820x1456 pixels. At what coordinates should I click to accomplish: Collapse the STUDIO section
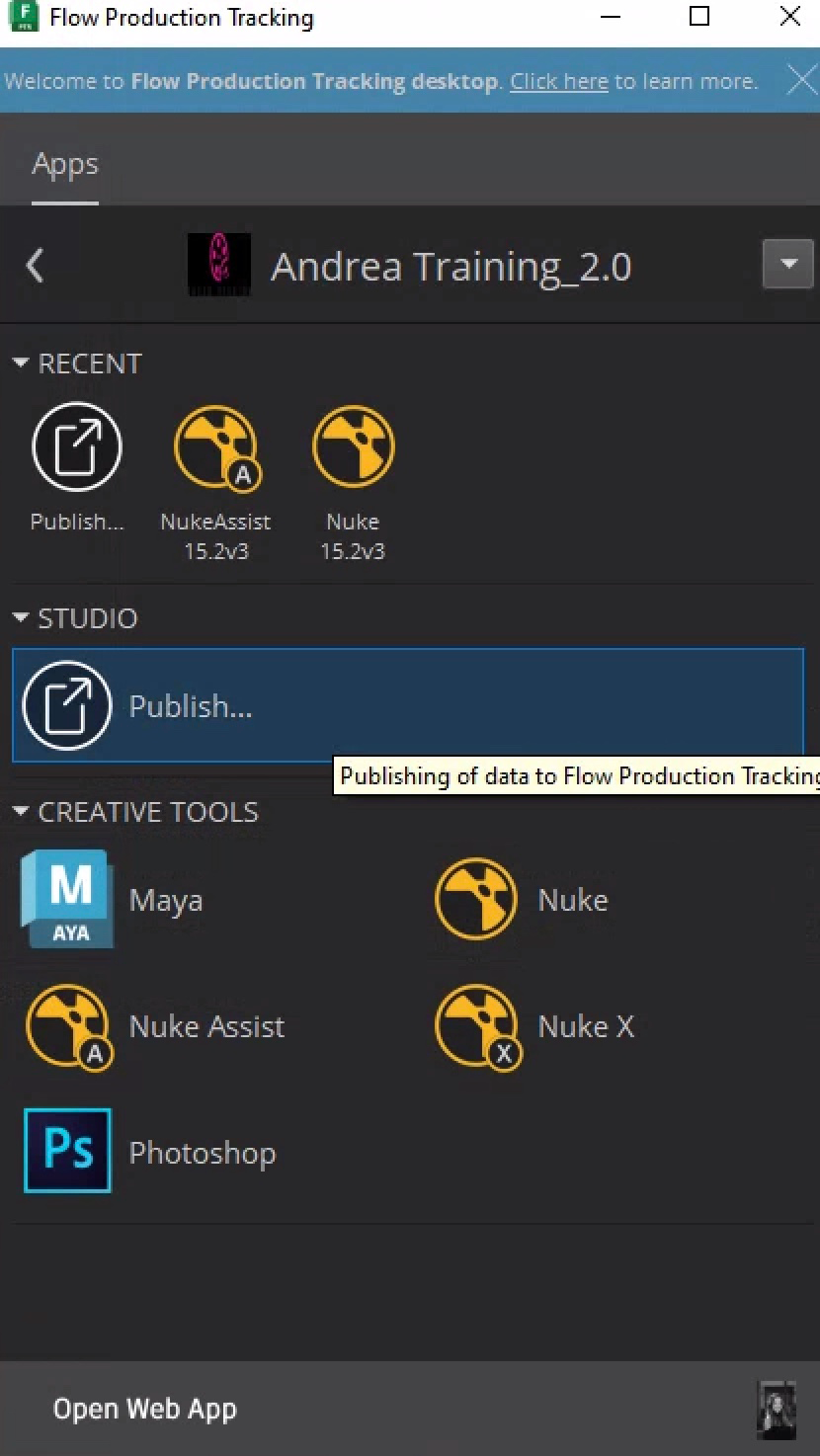(x=21, y=619)
